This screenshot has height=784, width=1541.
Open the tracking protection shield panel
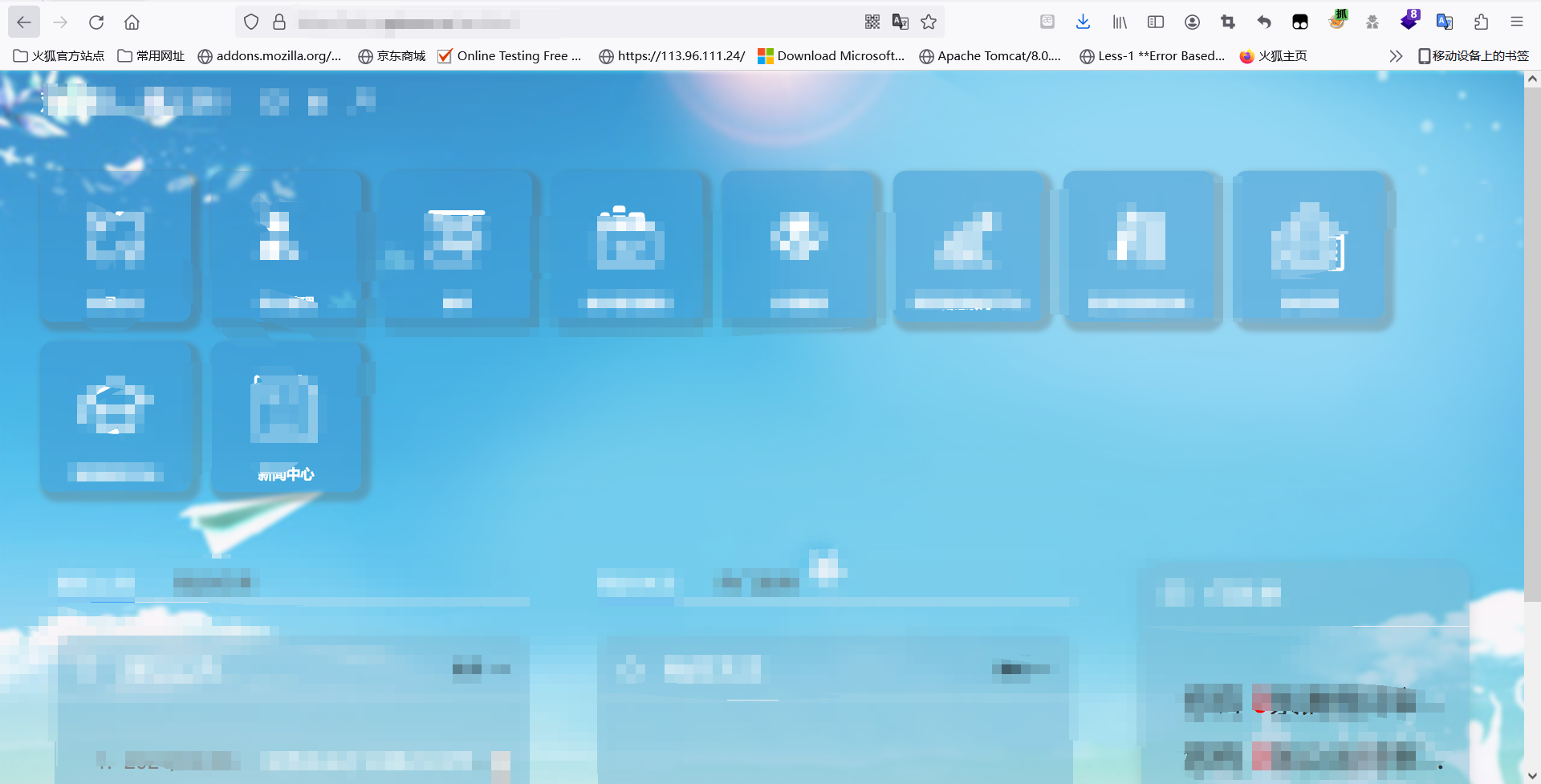pos(251,22)
